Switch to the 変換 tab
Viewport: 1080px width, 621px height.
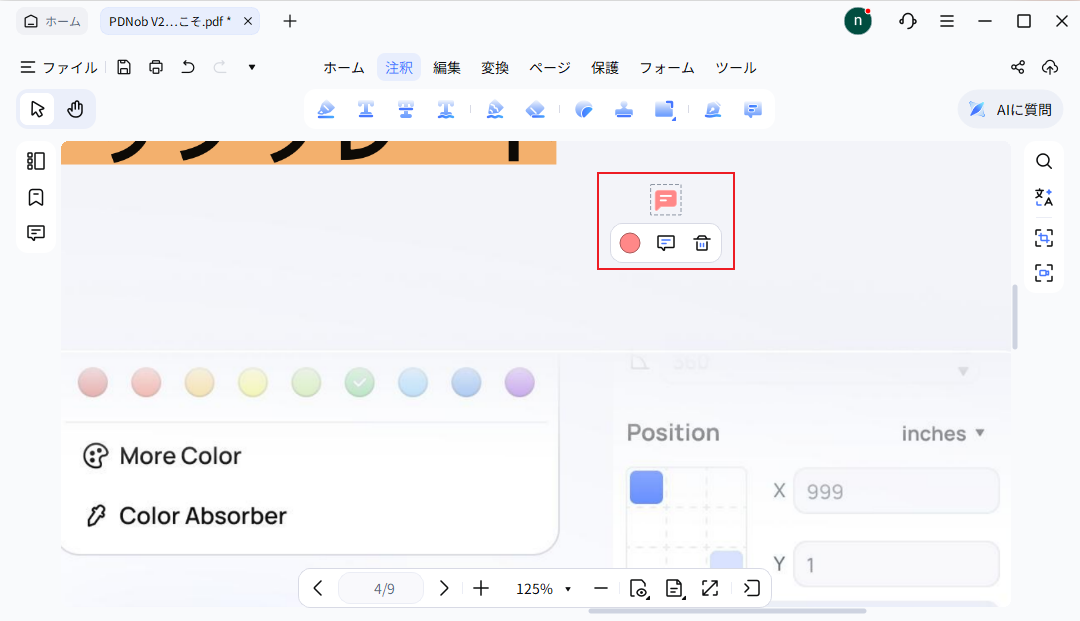pos(495,68)
